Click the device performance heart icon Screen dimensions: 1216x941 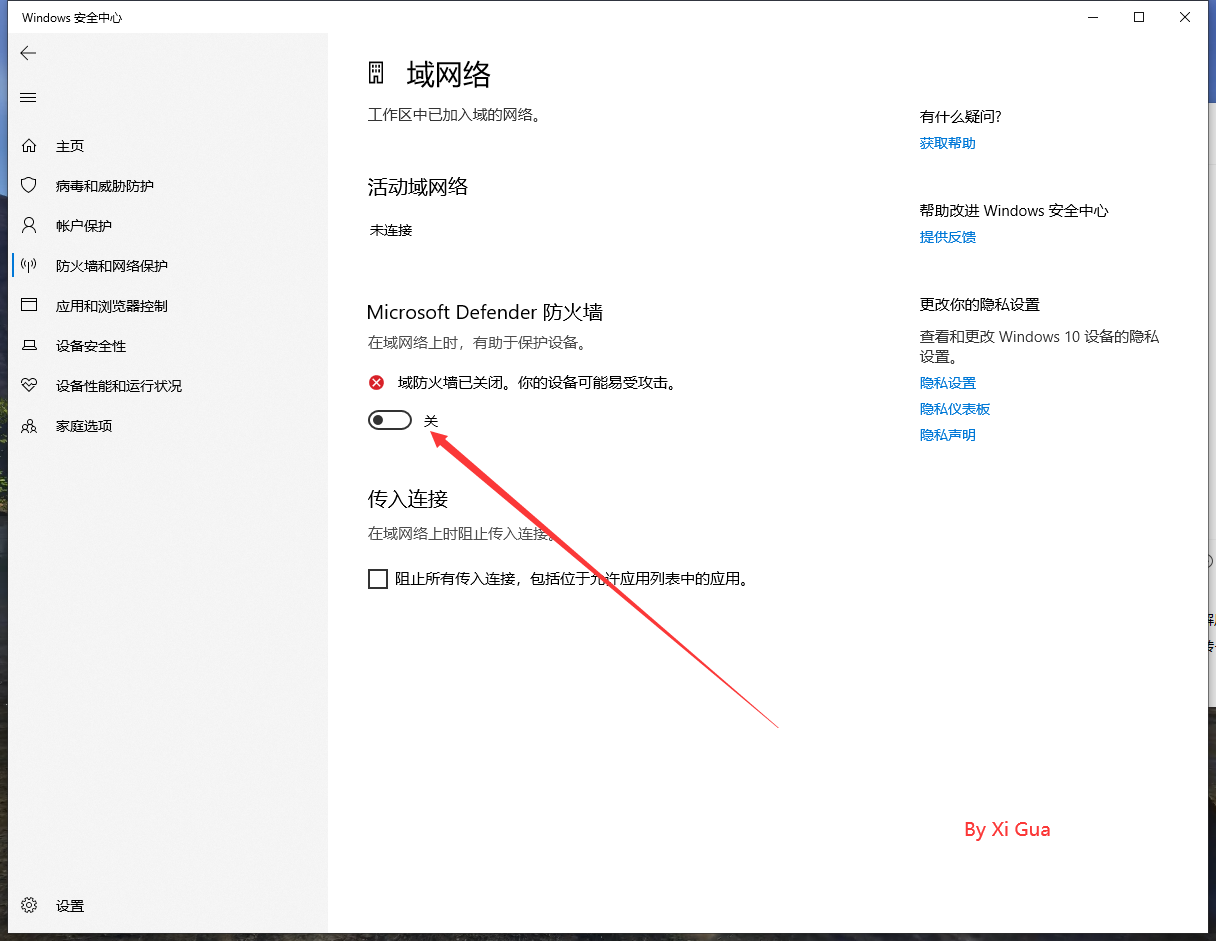tap(29, 386)
